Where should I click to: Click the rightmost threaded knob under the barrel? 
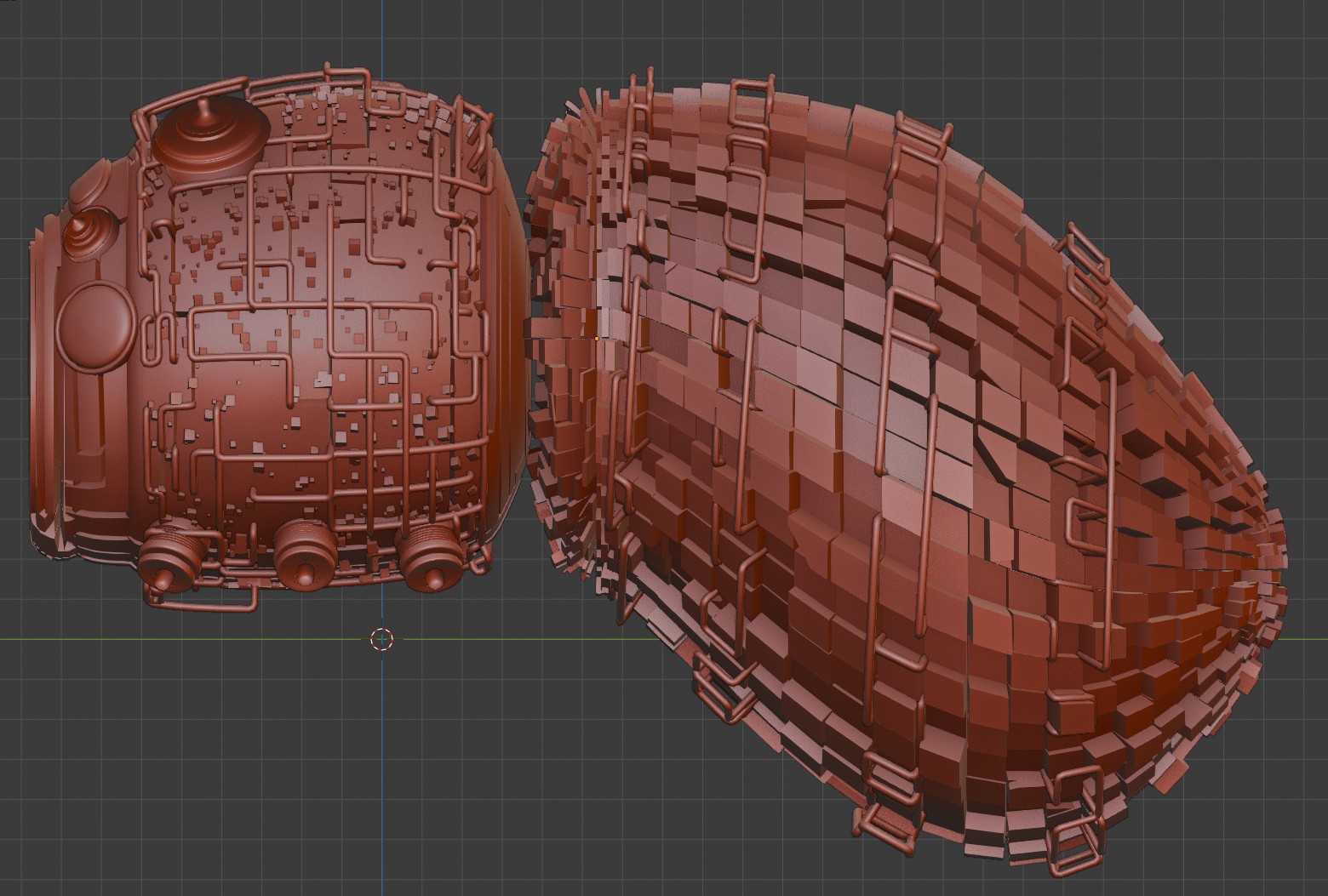(x=432, y=558)
